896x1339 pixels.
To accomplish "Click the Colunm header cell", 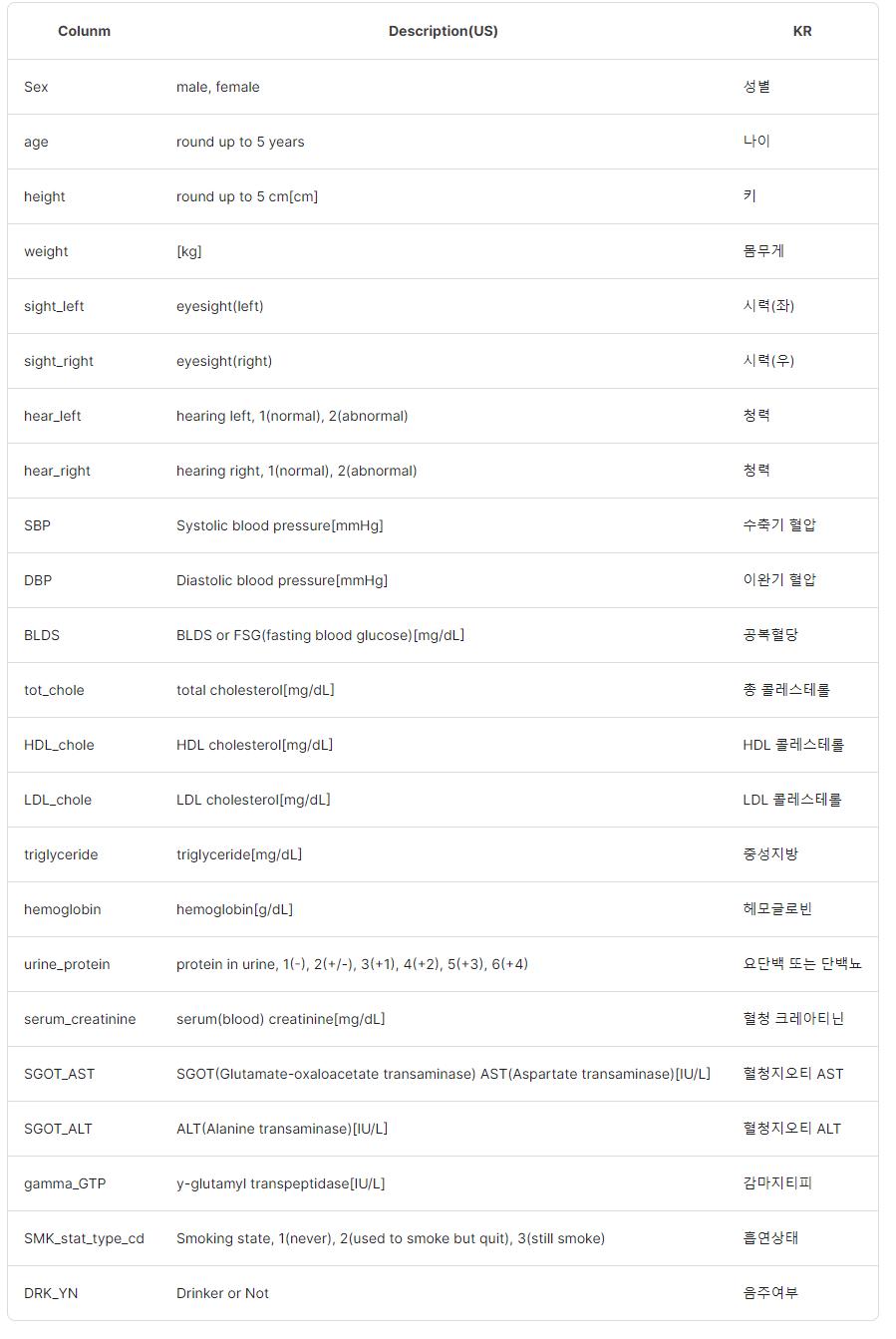I will (84, 31).
